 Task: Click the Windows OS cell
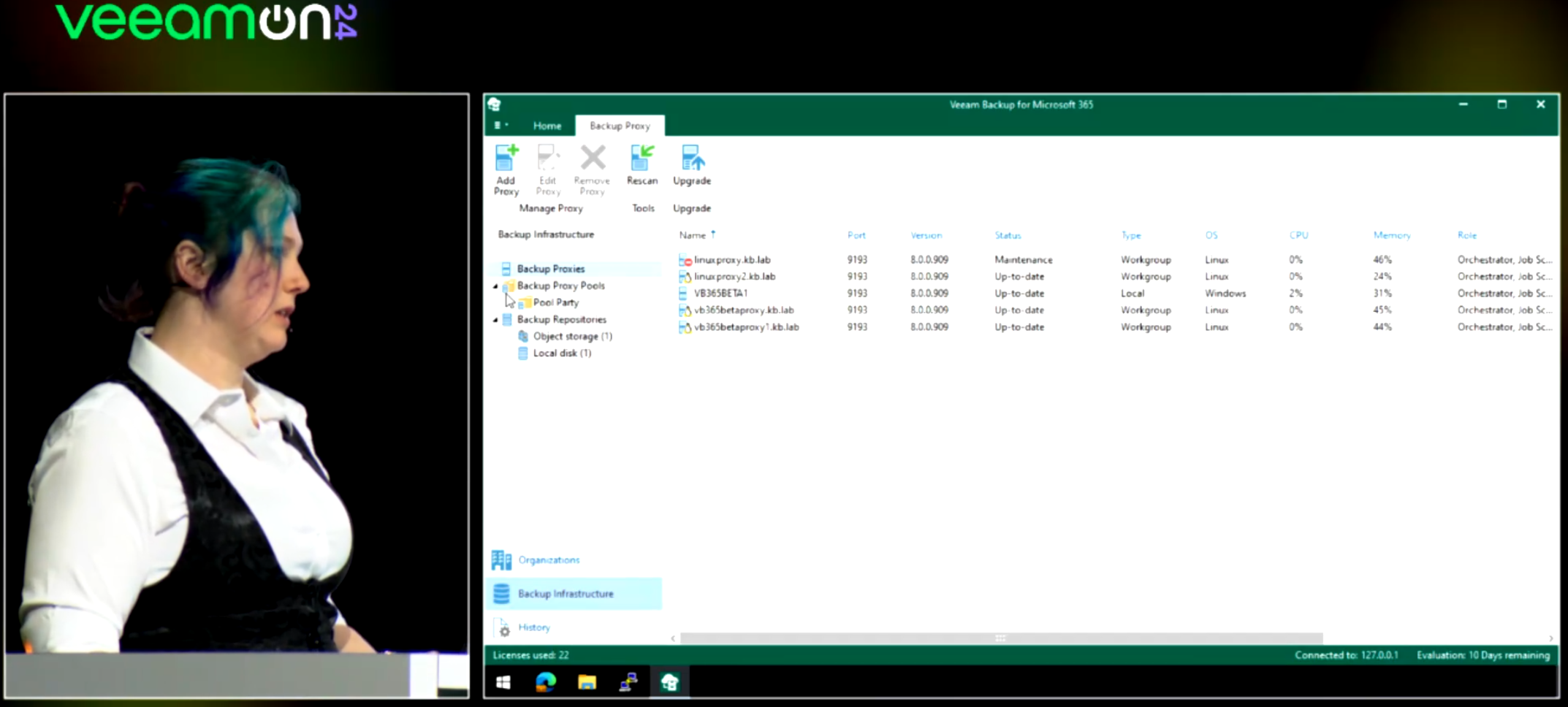click(x=1225, y=294)
